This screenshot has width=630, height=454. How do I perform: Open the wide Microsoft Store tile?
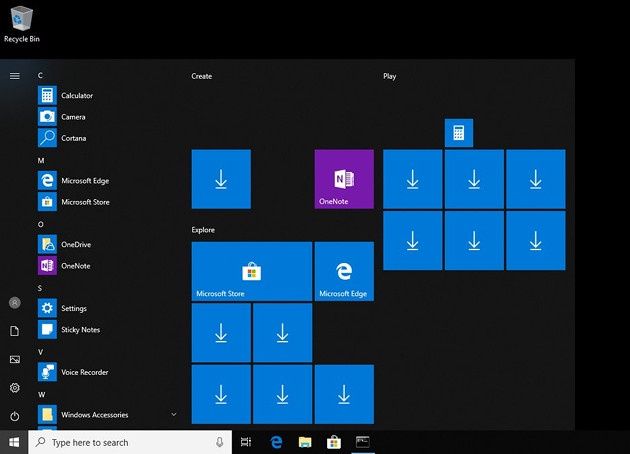252,271
